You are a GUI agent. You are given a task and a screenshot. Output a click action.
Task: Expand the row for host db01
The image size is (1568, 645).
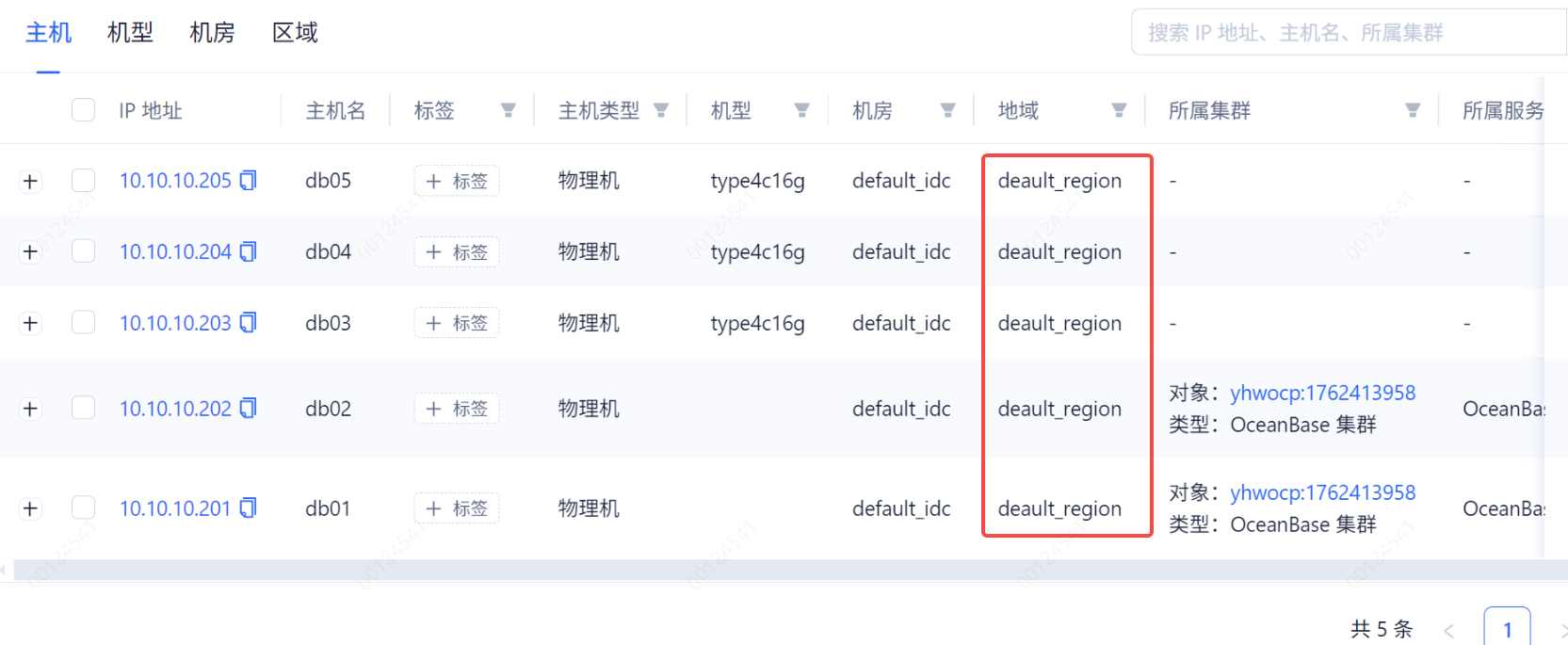(30, 509)
